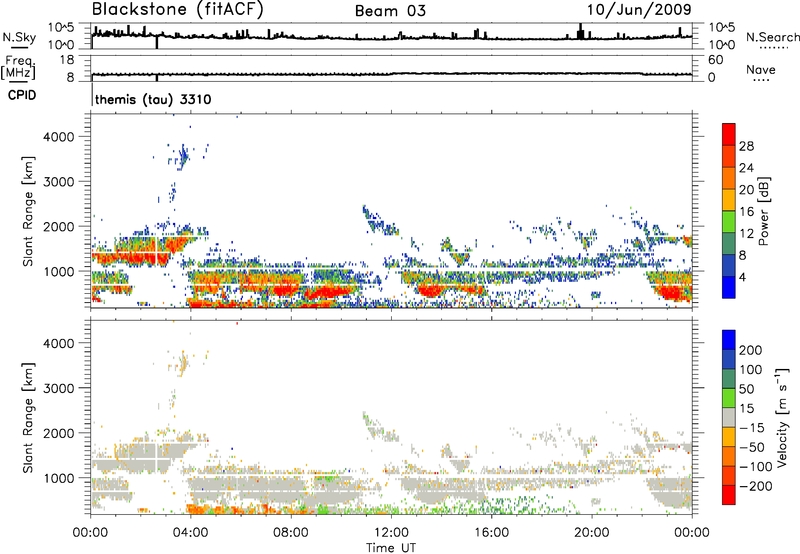
Task: Click the high-range blue echo cluster near 3500 km
Action: [x=182, y=156]
